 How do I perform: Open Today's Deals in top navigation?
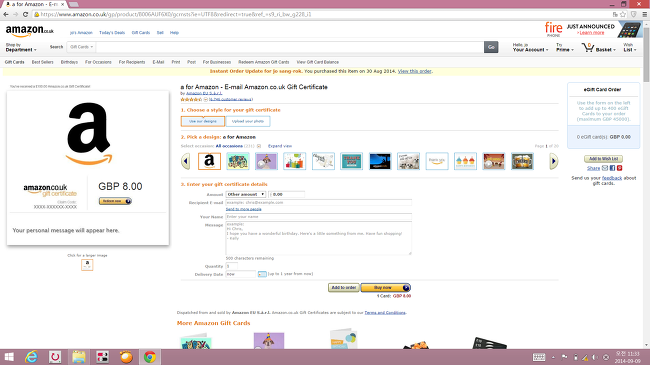tap(112, 32)
